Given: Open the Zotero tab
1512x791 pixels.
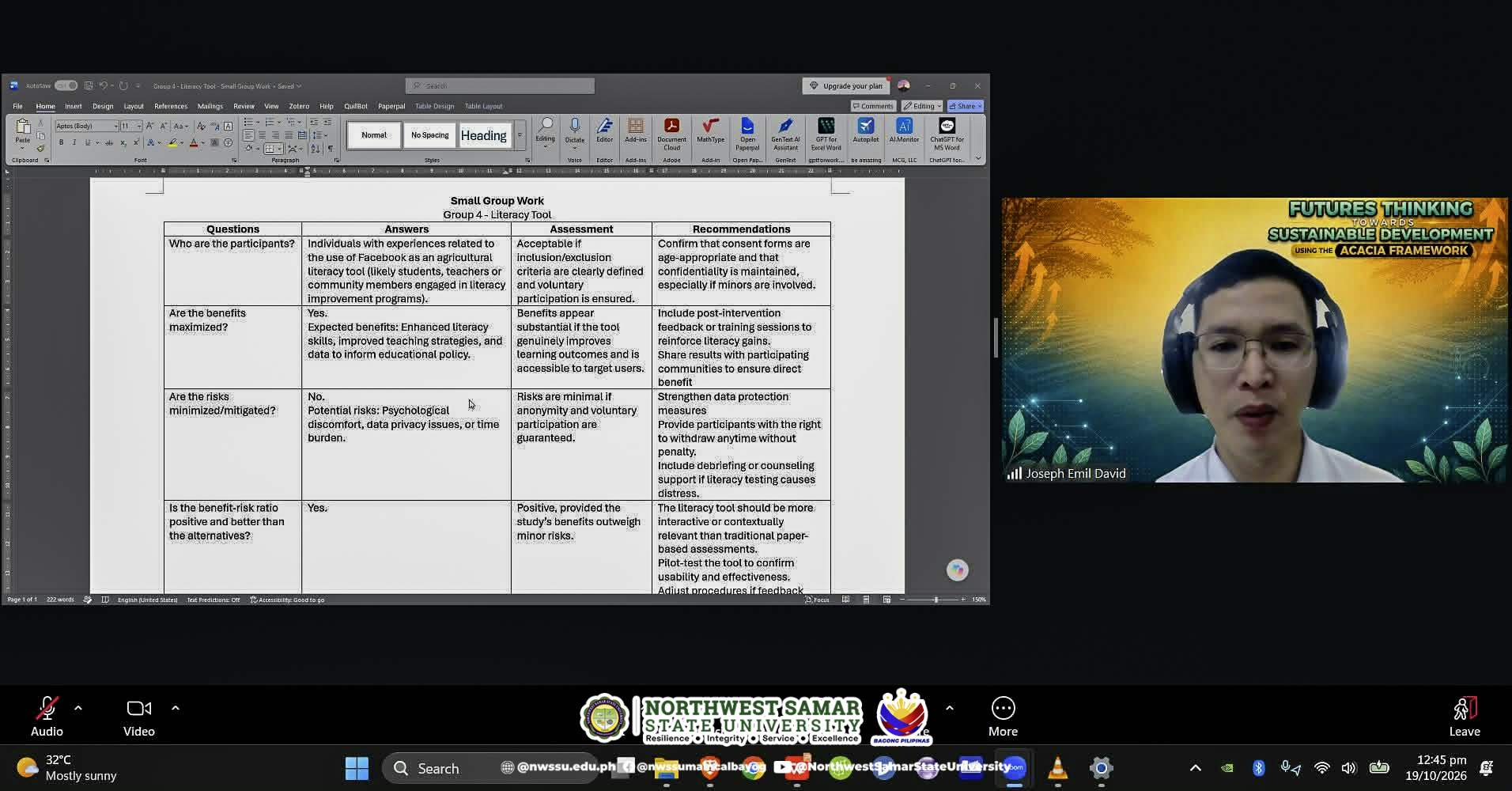Looking at the screenshot, I should [x=299, y=106].
